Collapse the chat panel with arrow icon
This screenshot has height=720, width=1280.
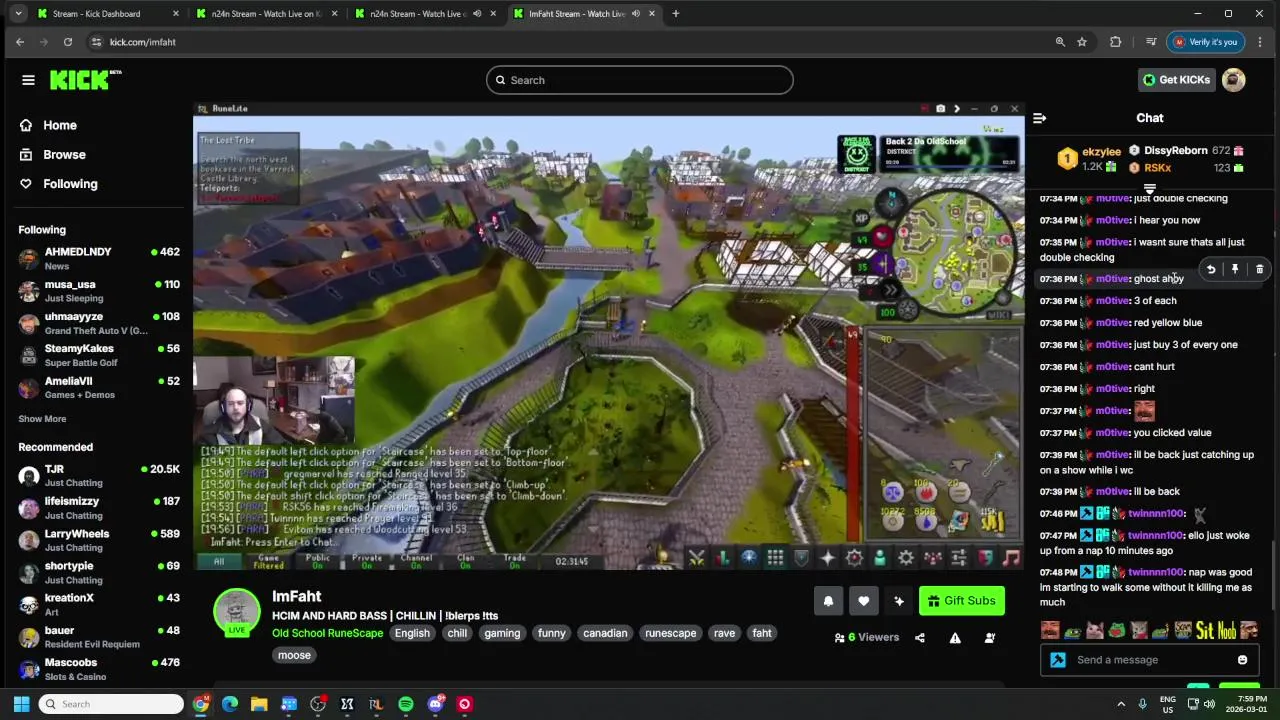click(x=1039, y=118)
